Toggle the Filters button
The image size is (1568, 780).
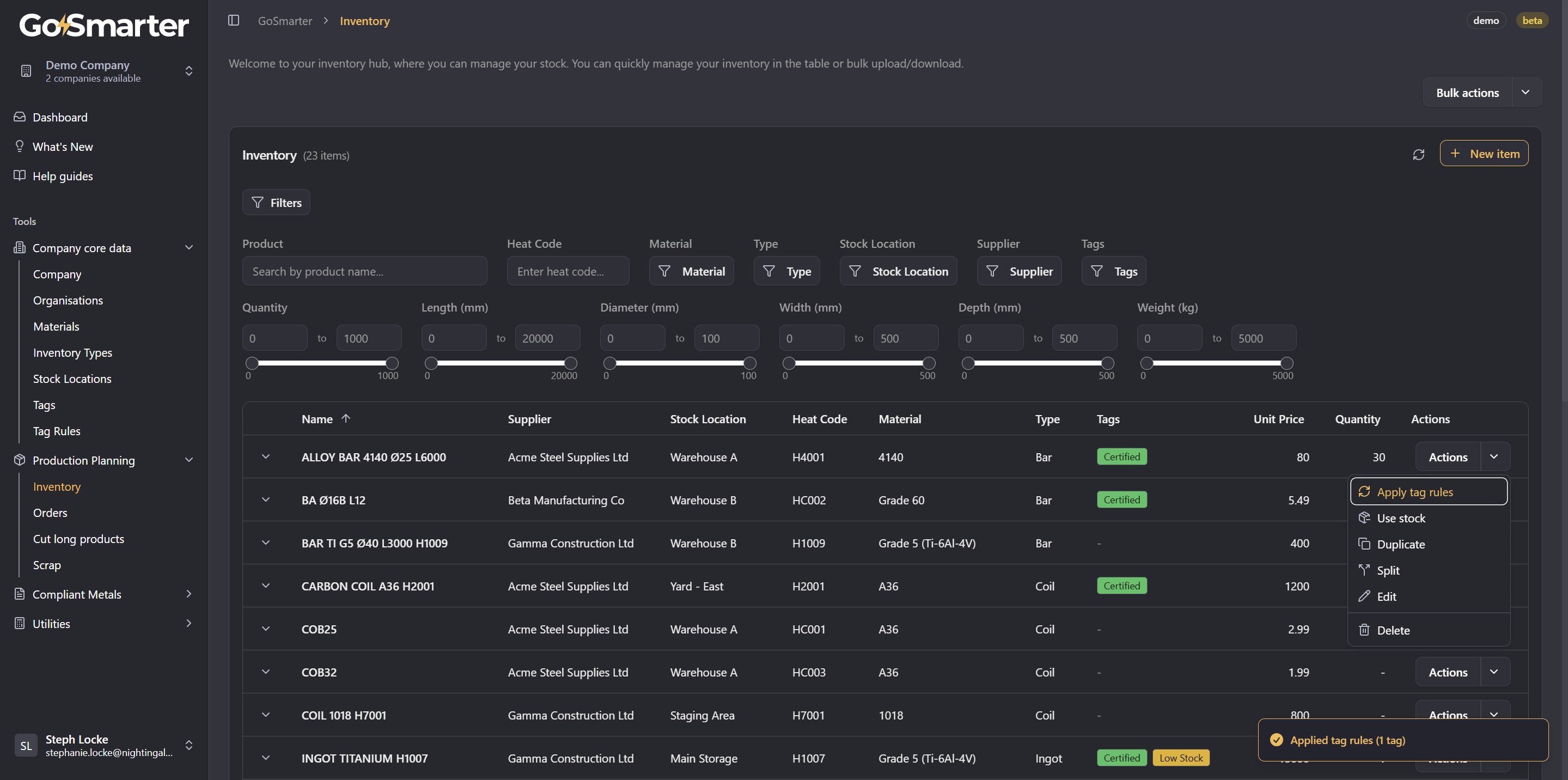(276, 203)
